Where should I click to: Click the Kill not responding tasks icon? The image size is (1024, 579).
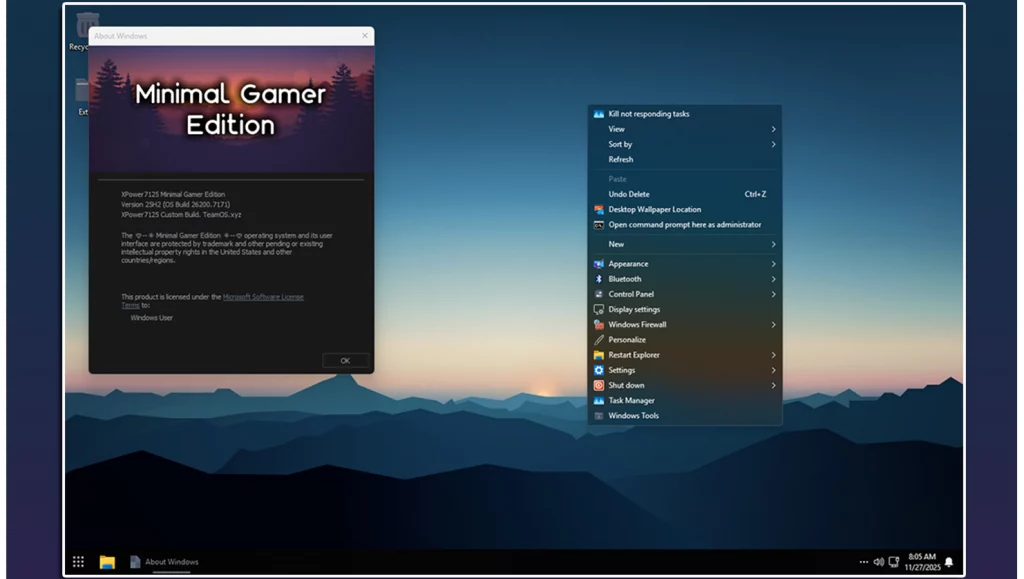[x=599, y=114]
